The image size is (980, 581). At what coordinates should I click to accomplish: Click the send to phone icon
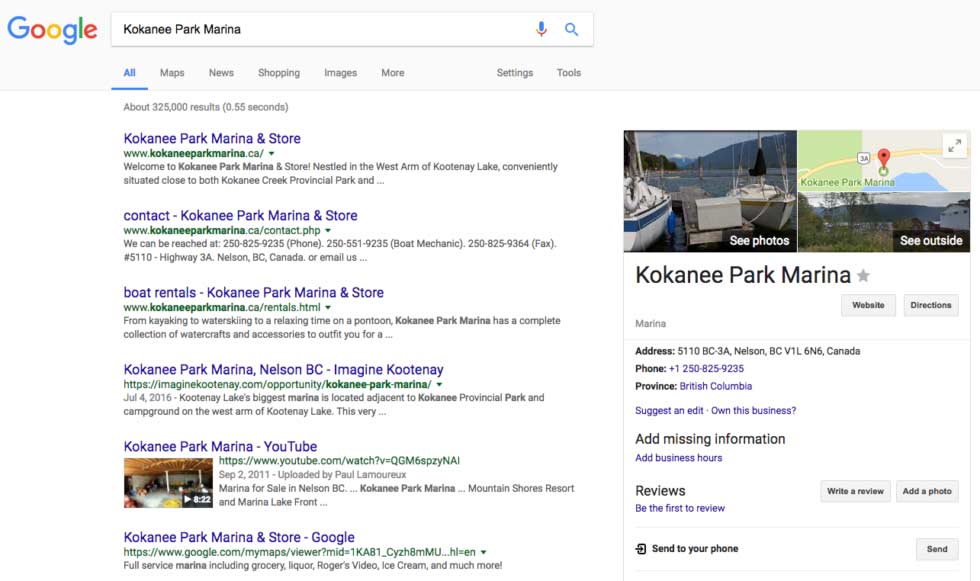(641, 549)
